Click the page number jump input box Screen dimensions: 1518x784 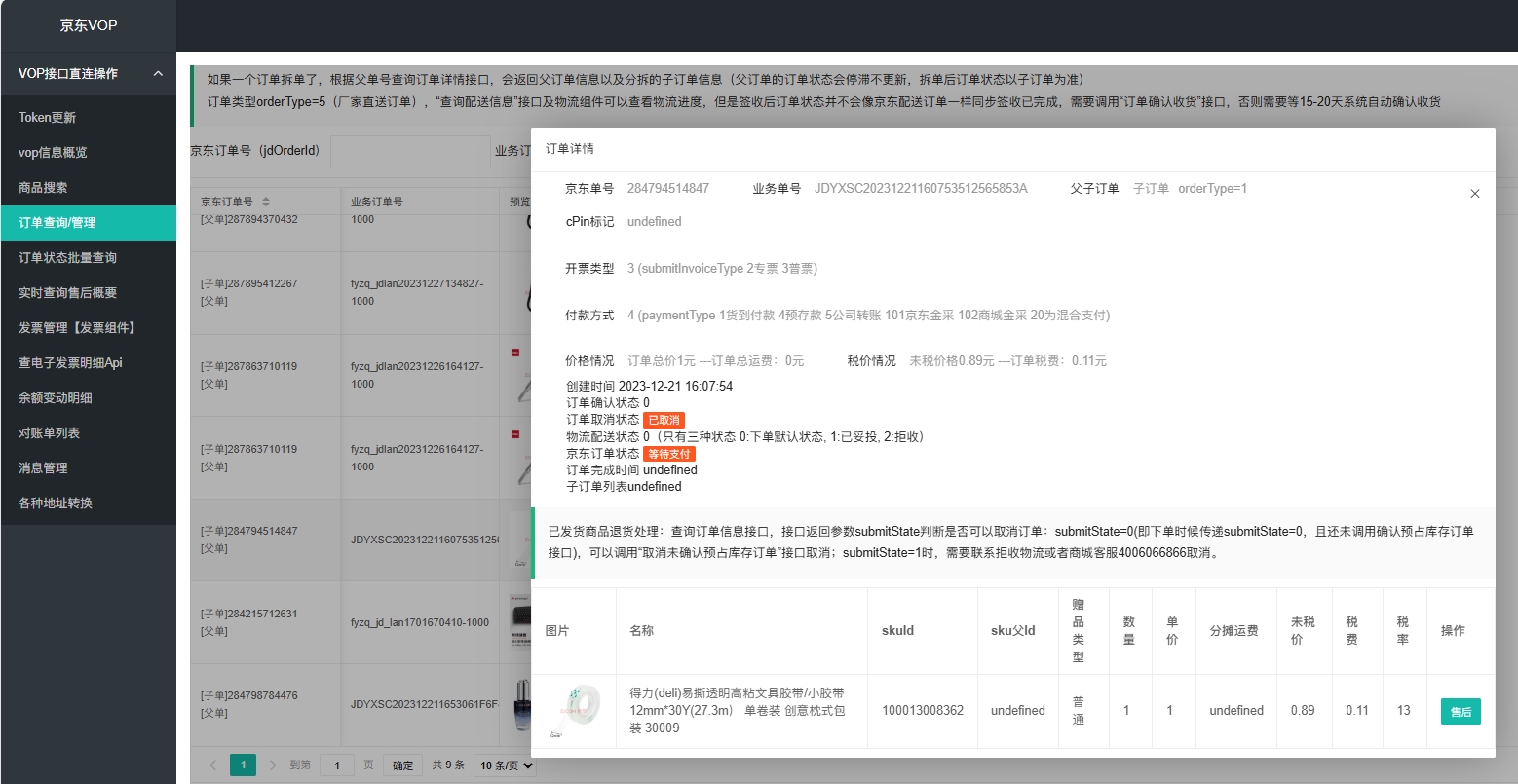pos(337,765)
